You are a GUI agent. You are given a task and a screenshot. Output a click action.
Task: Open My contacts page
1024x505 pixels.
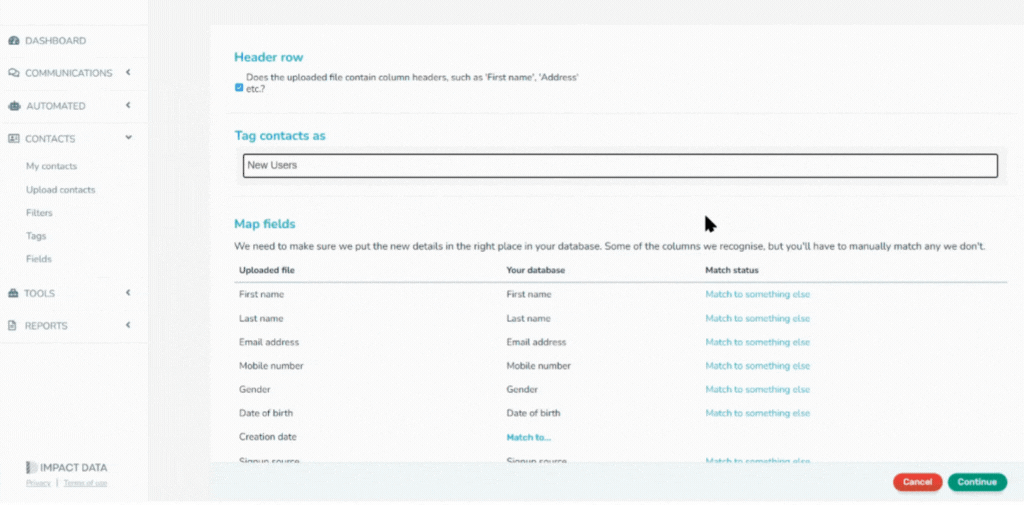(x=52, y=167)
